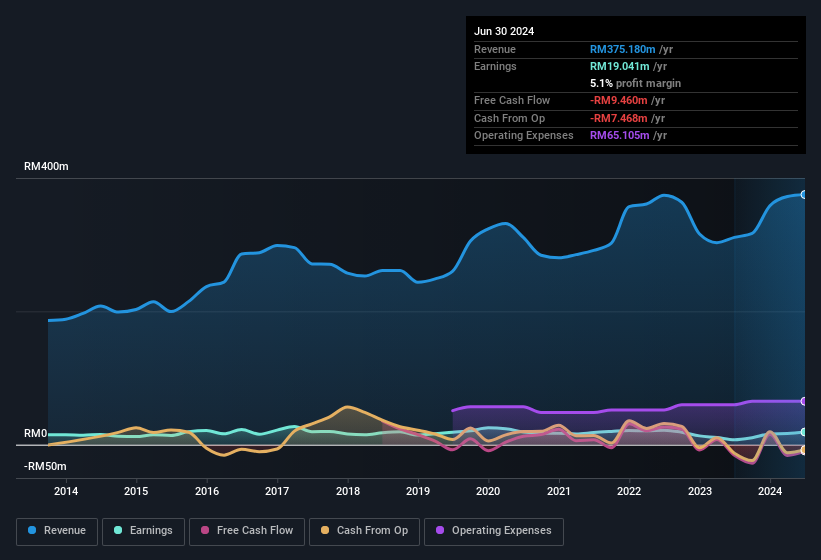Image resolution: width=821 pixels, height=560 pixels.
Task: Click the RM375.180m revenue value
Action: click(x=623, y=49)
